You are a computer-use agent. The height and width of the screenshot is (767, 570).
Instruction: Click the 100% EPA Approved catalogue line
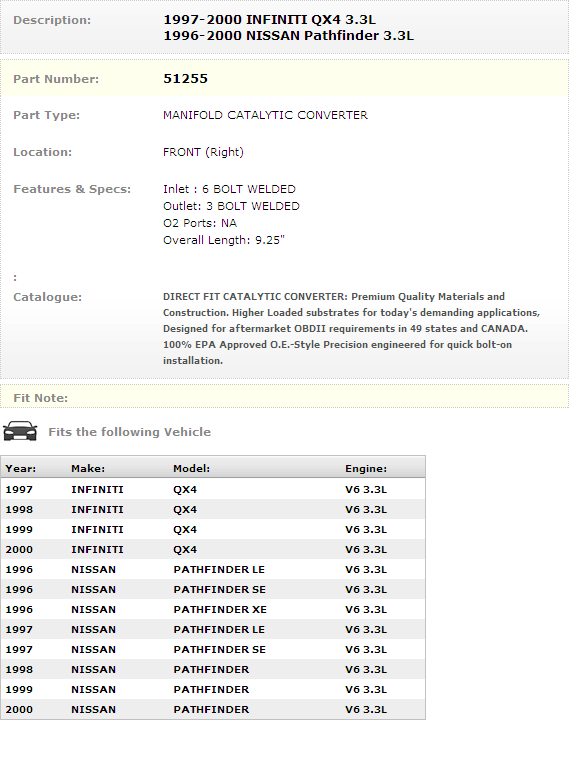(338, 345)
